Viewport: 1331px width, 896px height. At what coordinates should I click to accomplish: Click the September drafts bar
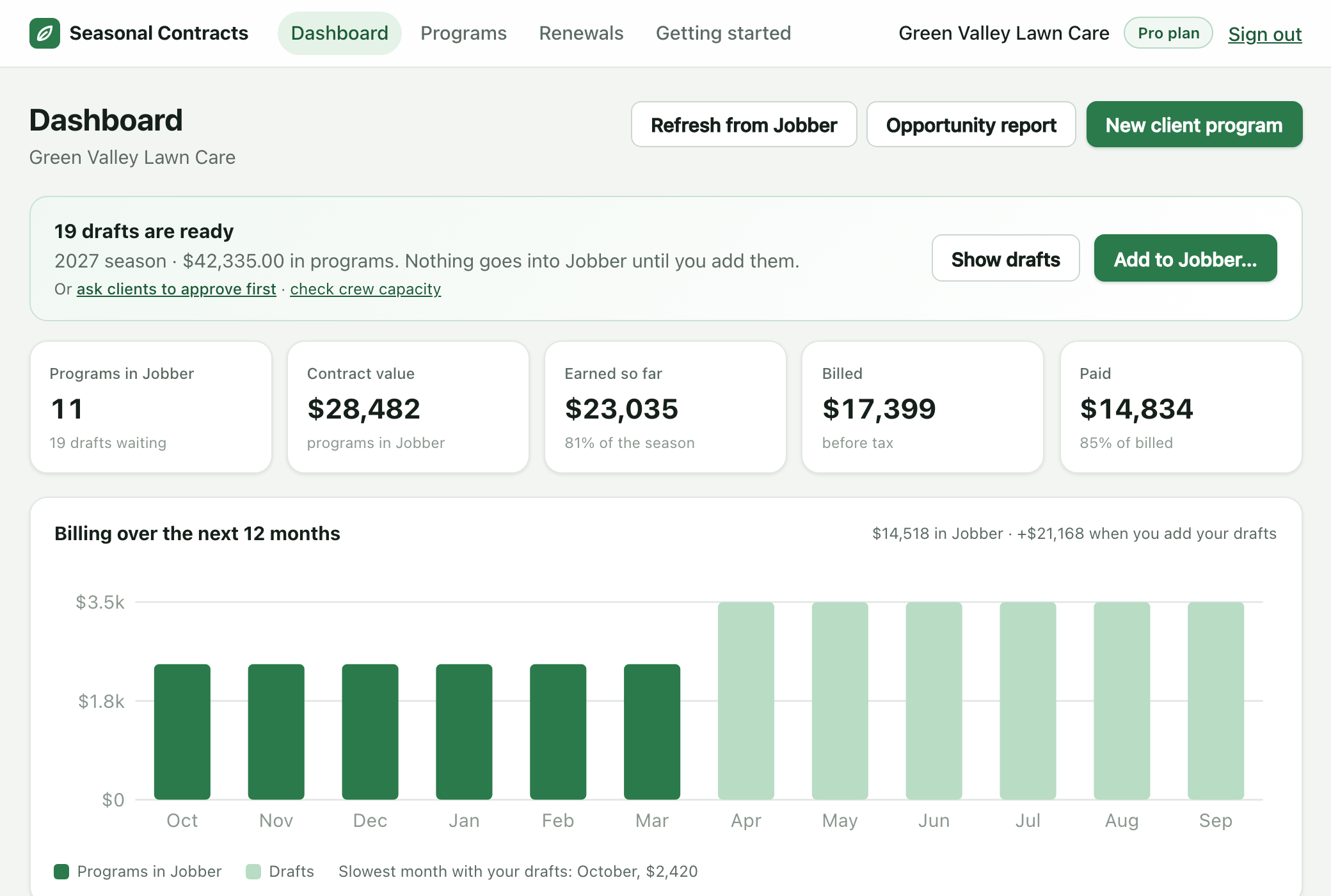[x=1216, y=701]
